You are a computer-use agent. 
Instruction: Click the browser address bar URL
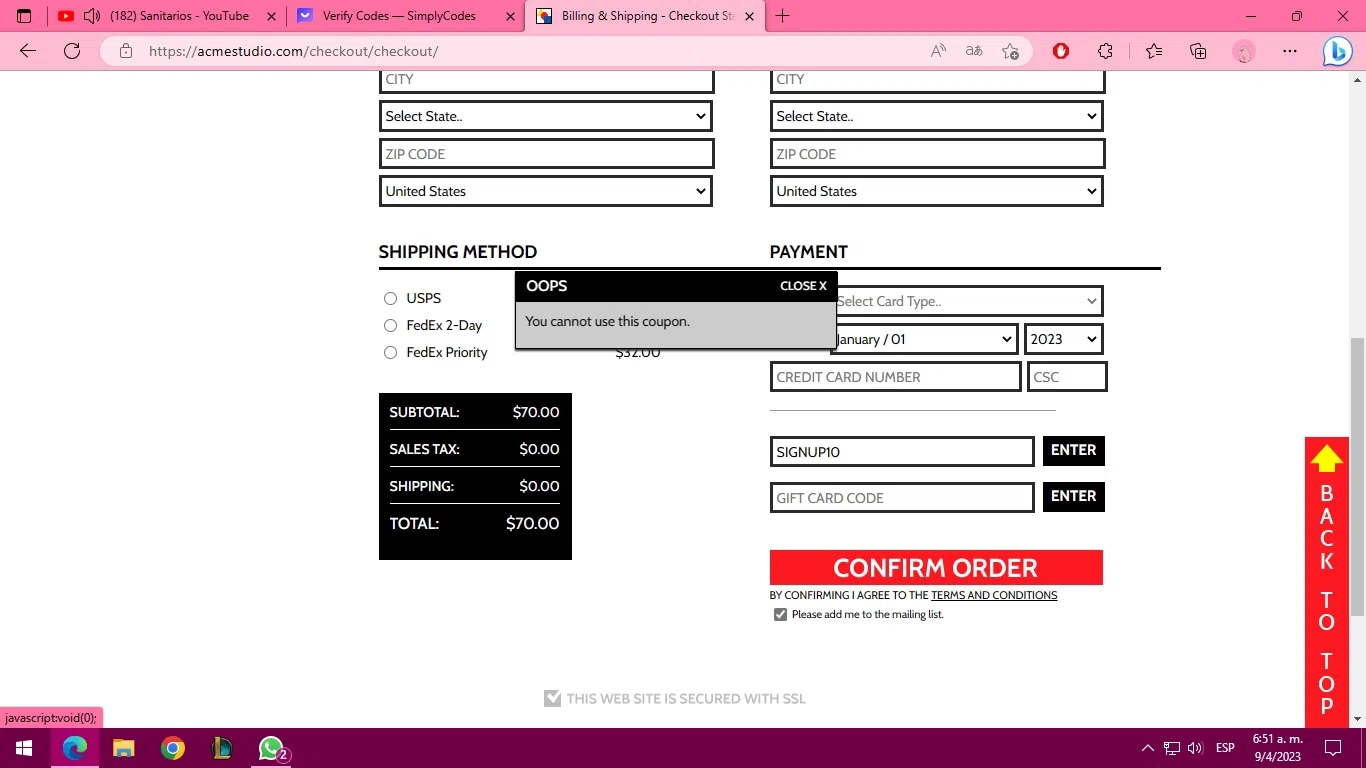pos(293,51)
